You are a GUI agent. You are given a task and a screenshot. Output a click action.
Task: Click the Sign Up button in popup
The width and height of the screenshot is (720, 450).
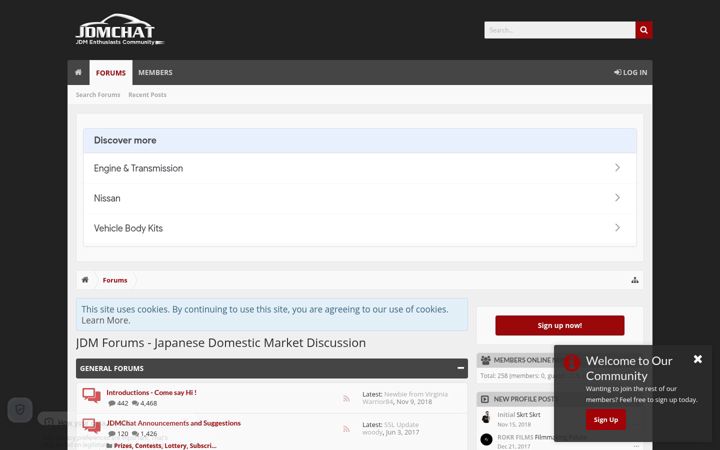pos(606,420)
